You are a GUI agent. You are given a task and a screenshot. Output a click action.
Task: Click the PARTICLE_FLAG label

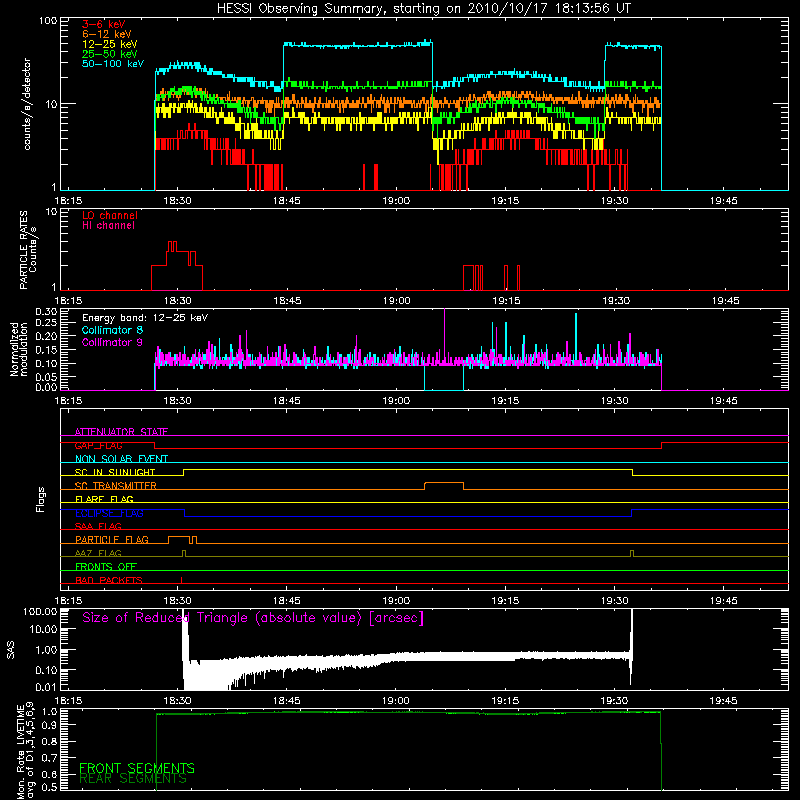pos(112,539)
